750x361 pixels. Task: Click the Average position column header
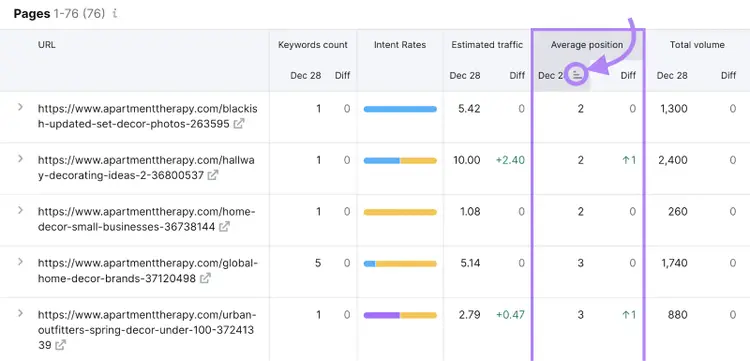click(587, 45)
